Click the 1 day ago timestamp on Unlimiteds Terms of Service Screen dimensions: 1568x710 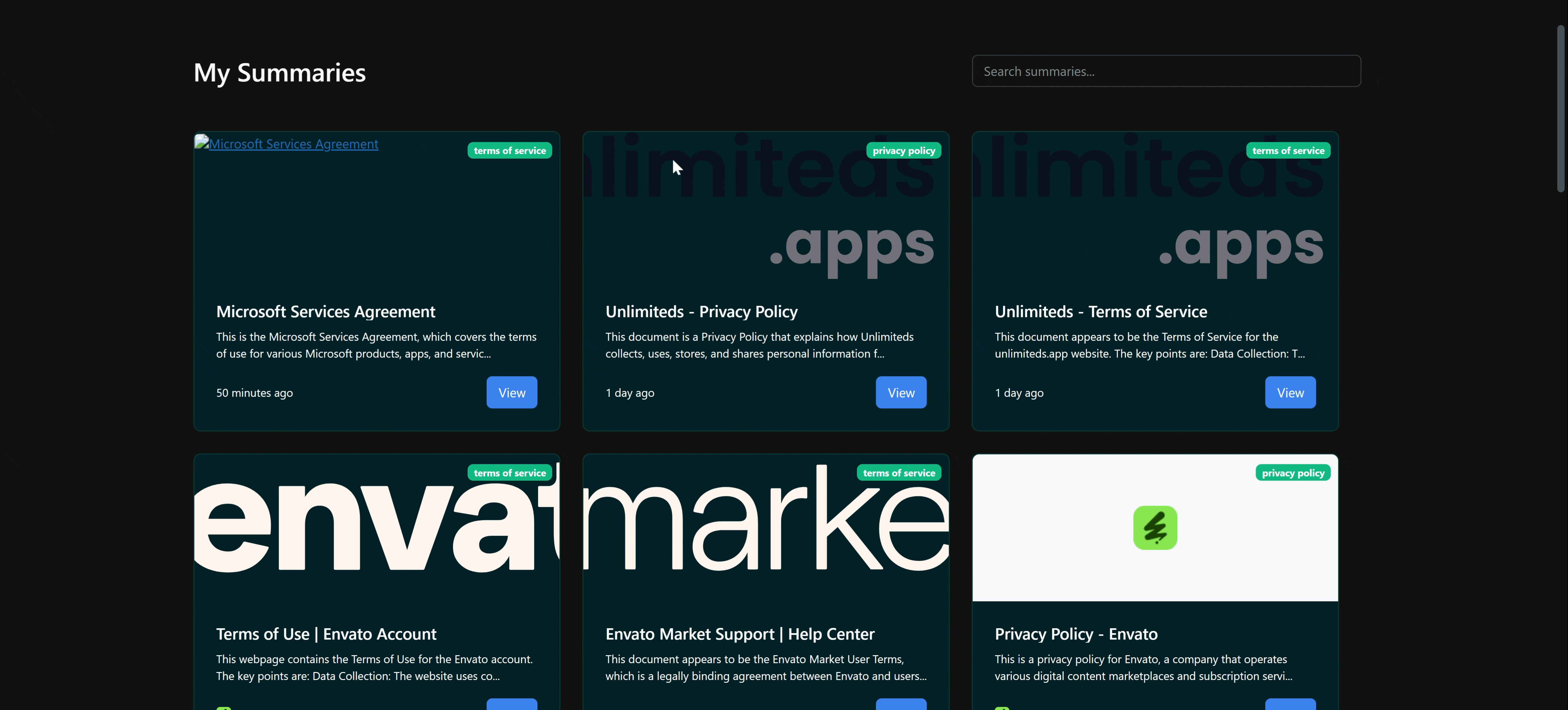(1019, 393)
